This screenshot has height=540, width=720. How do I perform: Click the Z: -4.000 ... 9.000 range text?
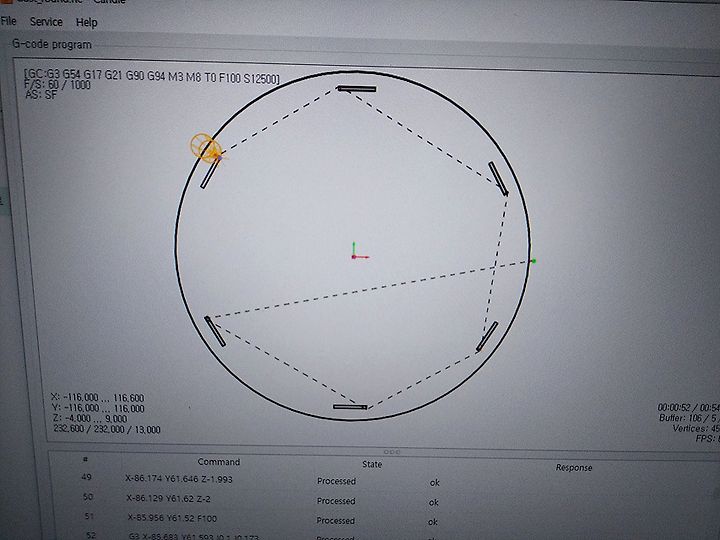point(90,419)
